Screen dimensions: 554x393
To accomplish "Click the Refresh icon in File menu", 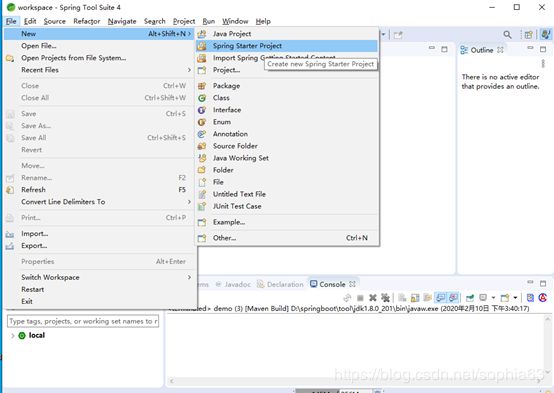I will click(x=10, y=190).
